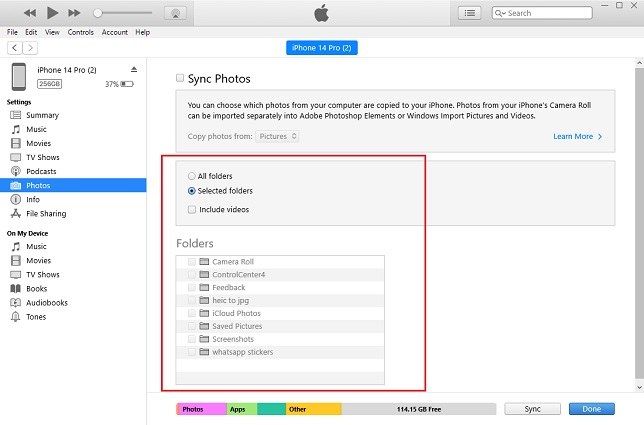Select Photos in the sidebar

pyautogui.click(x=73, y=185)
